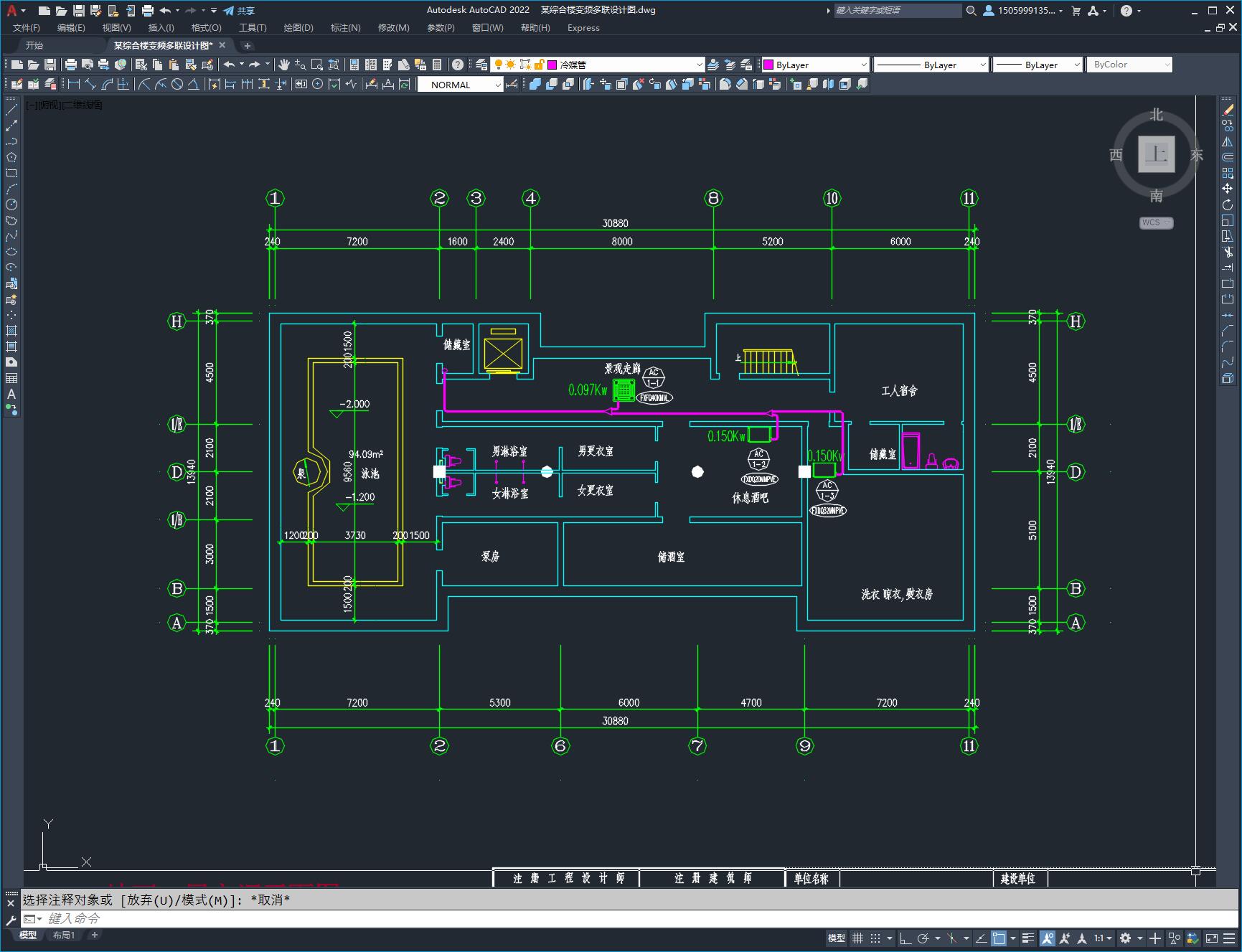This screenshot has width=1242, height=952.
Task: Toggle drawing grid display in status bar
Action: pyautogui.click(x=857, y=938)
